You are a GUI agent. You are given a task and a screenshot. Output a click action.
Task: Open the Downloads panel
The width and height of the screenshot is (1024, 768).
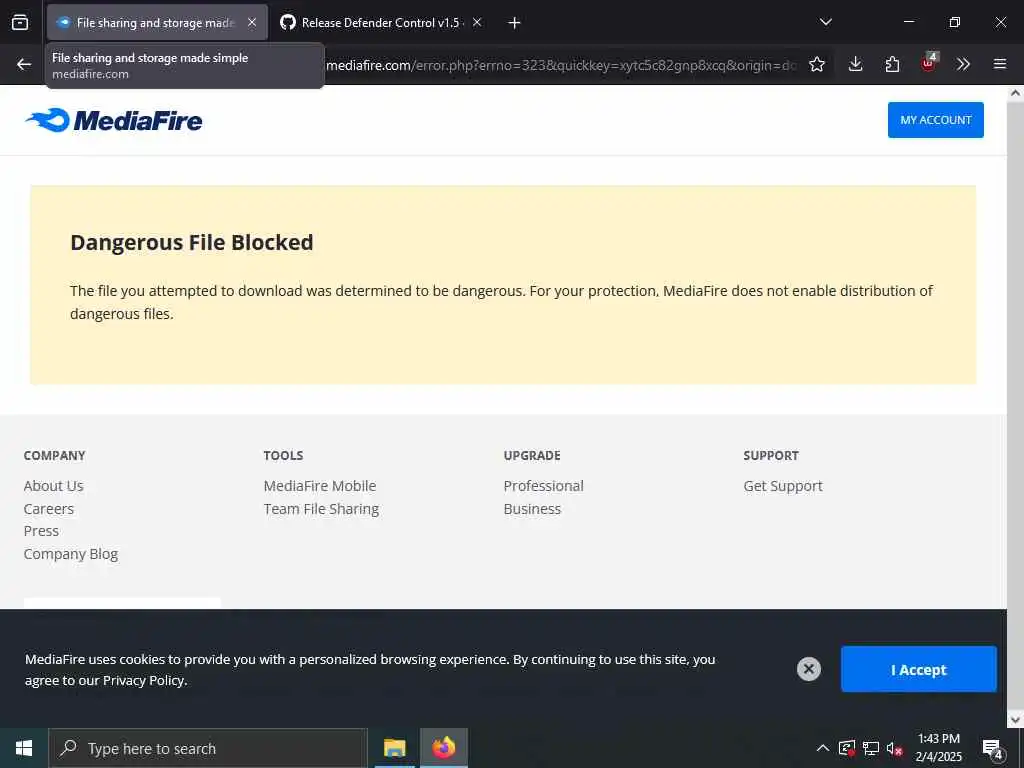[856, 64]
